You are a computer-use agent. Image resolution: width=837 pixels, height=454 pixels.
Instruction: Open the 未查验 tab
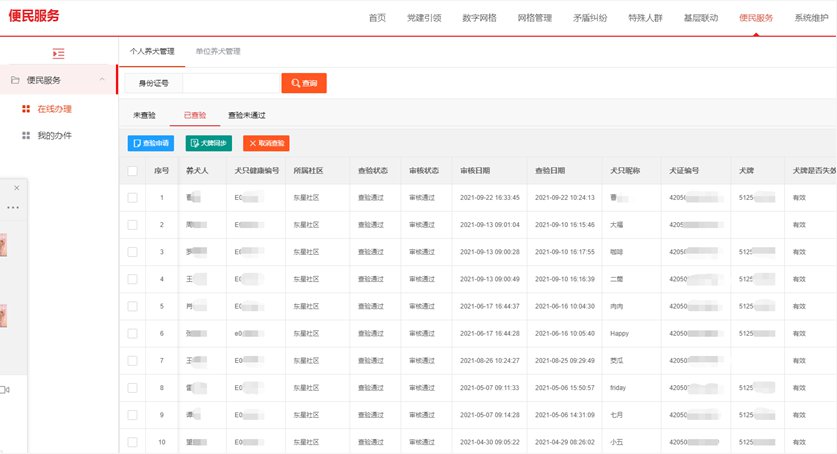tap(144, 115)
